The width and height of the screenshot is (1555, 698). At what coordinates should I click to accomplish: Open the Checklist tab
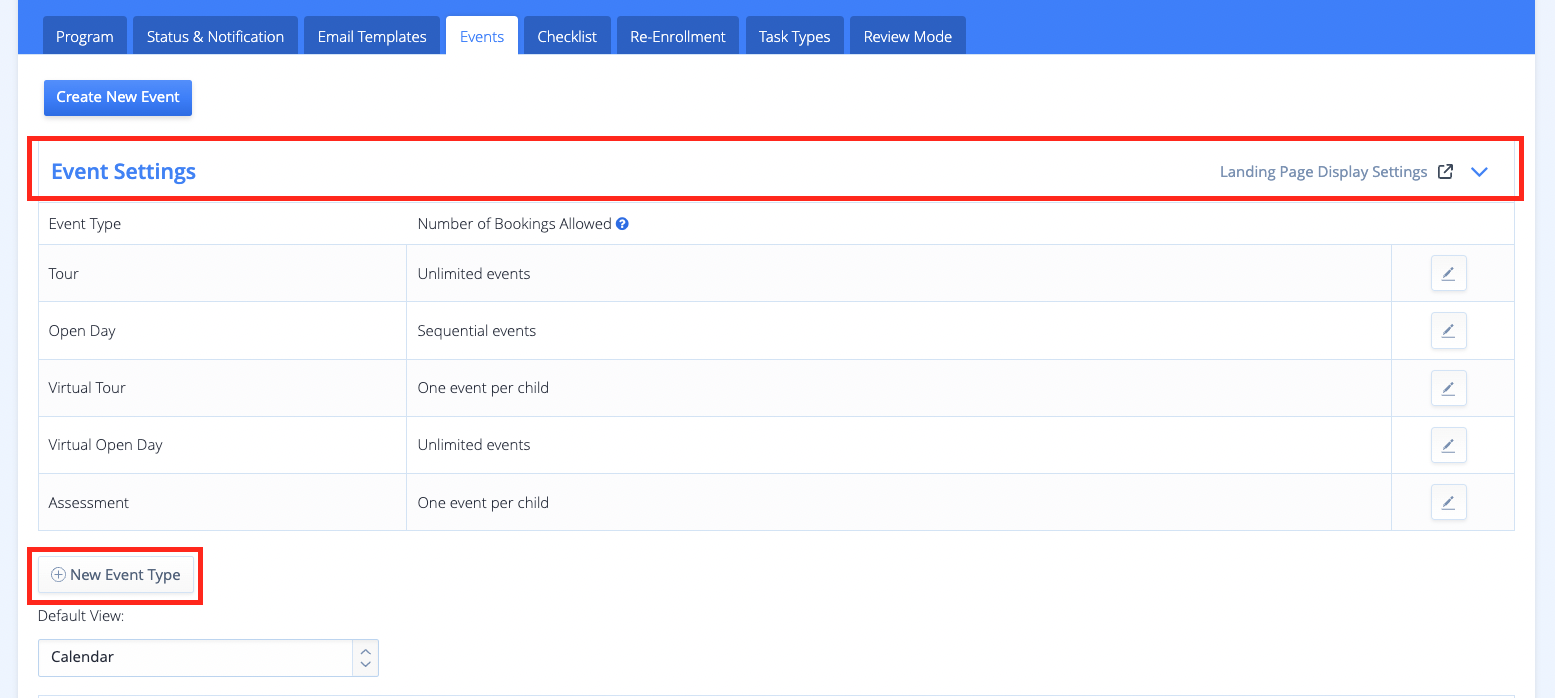[567, 36]
